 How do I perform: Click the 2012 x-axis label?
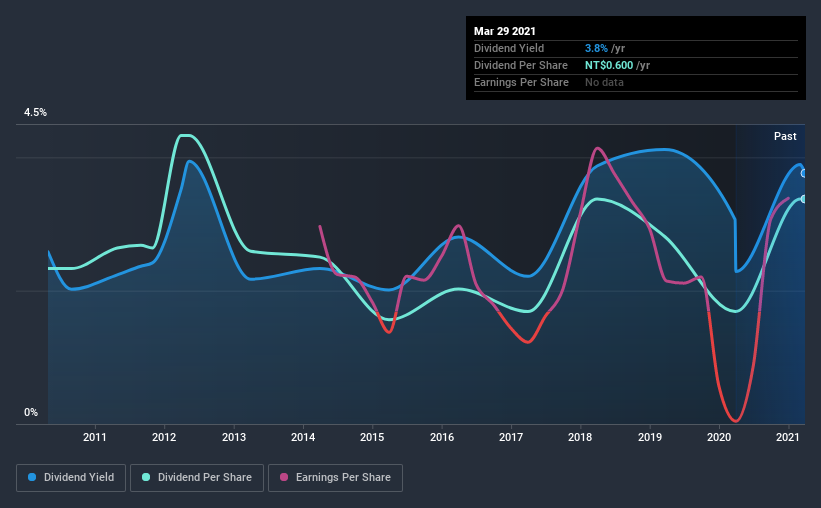click(164, 437)
